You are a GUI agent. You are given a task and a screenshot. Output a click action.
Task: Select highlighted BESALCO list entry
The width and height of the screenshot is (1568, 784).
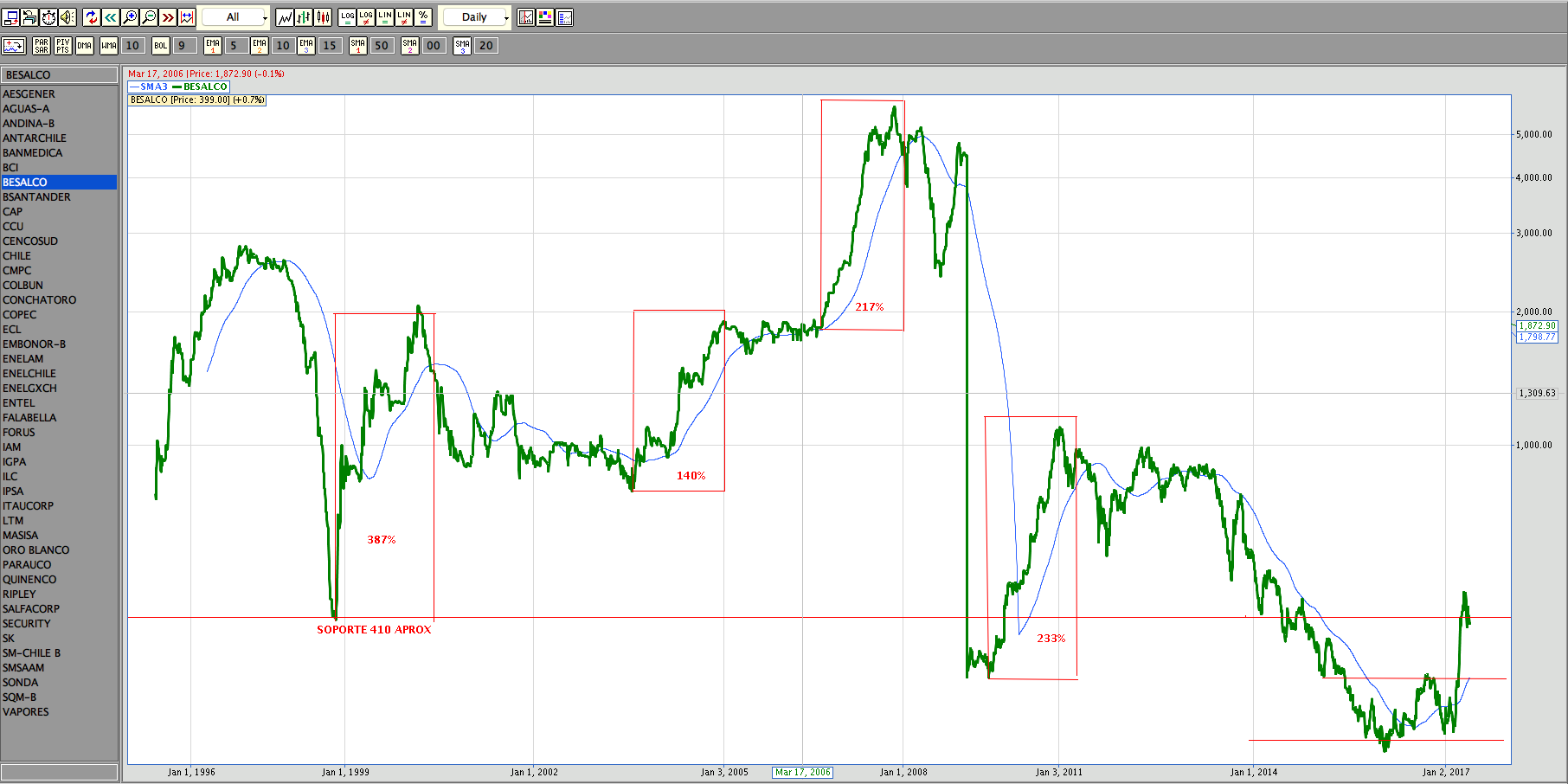59,183
